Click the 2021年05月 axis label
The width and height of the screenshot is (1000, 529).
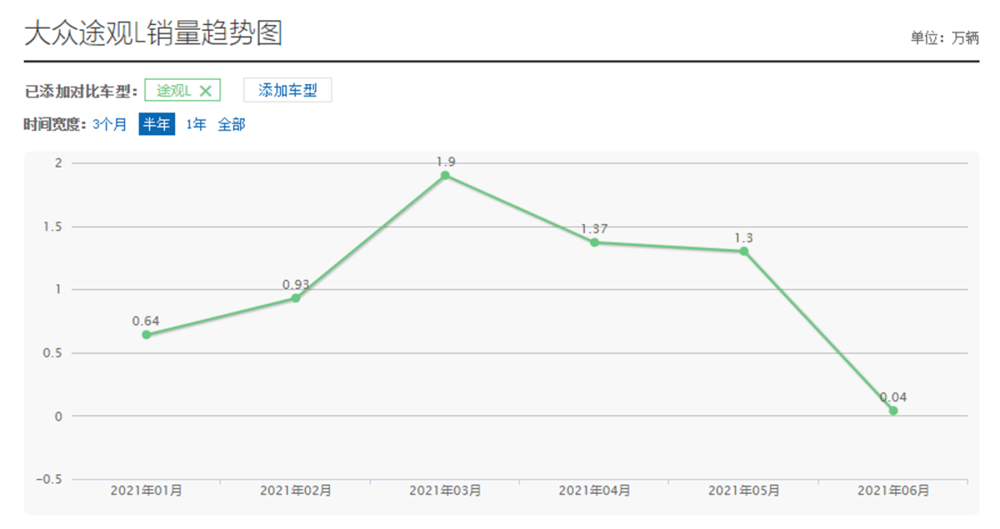pos(744,491)
